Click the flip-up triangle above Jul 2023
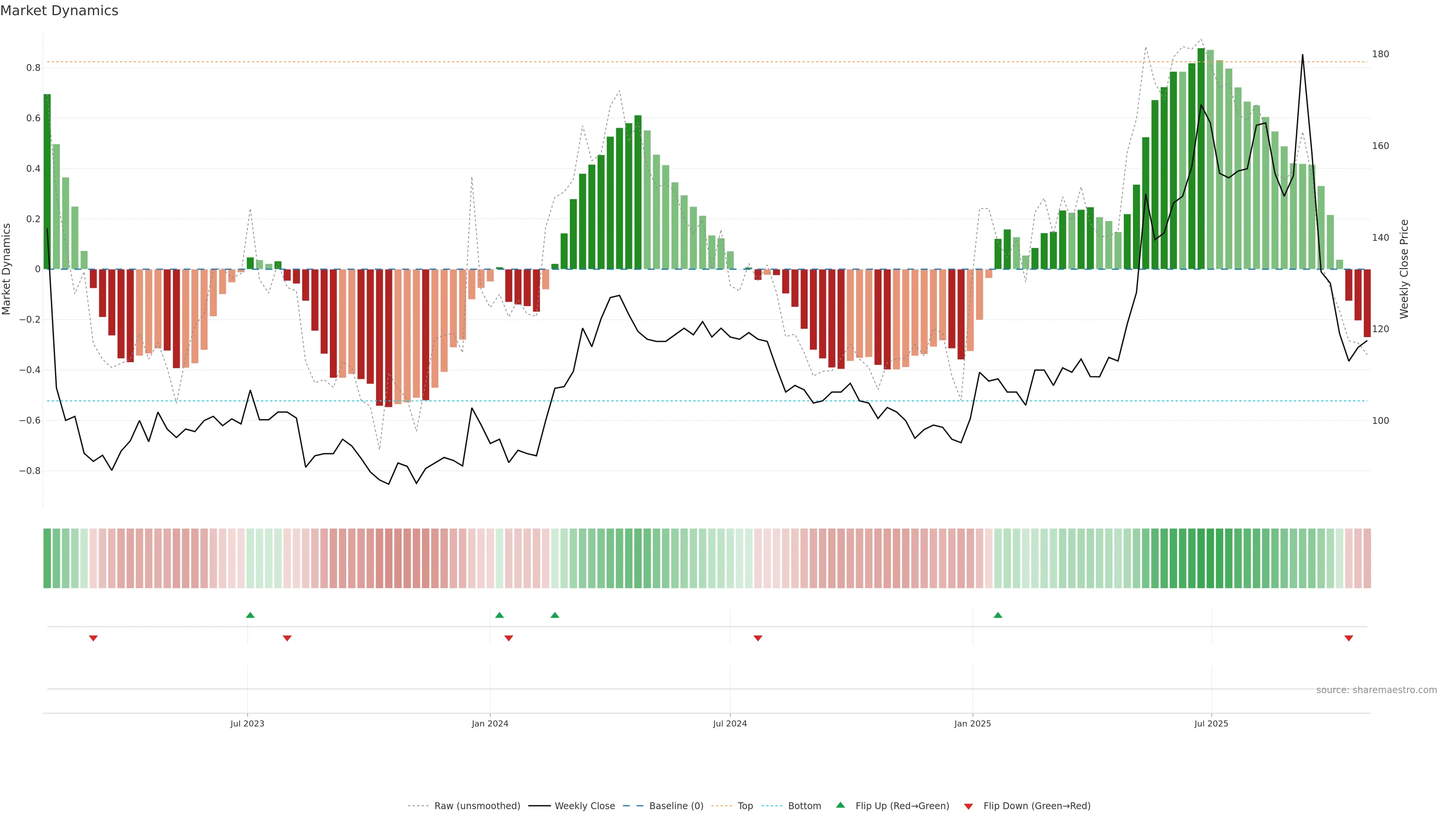This screenshot has height=819, width=1456. (x=250, y=615)
